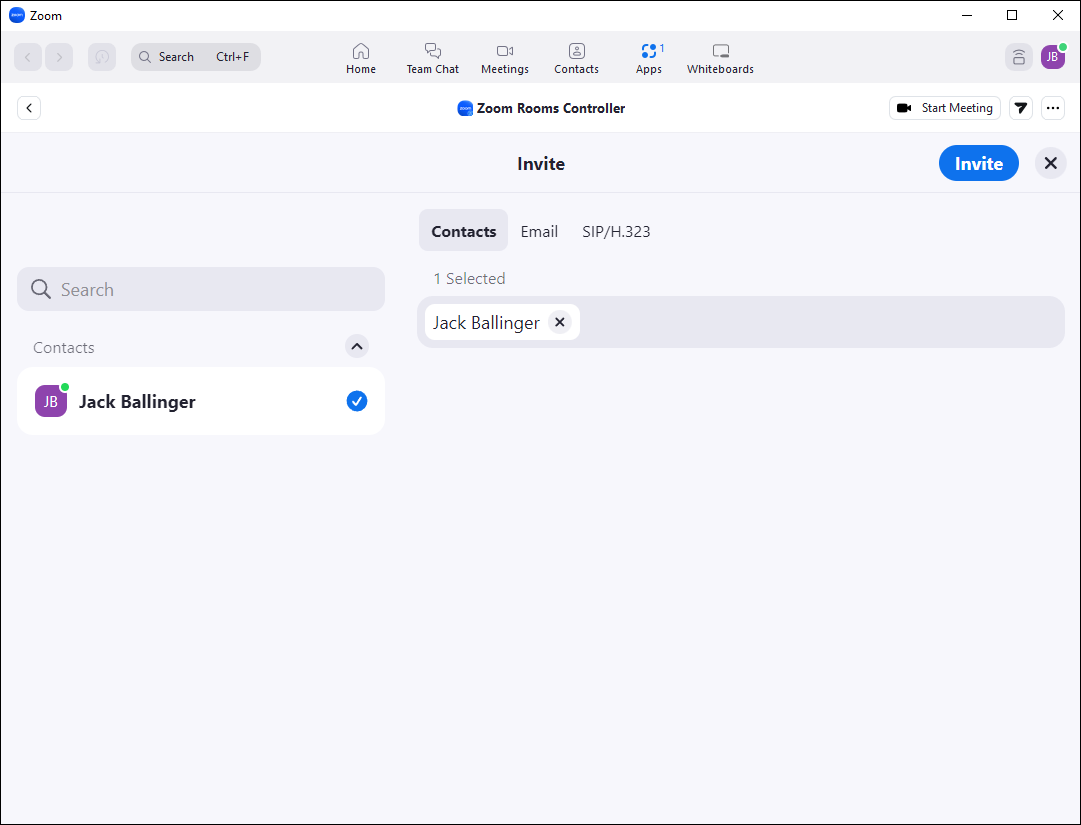The width and height of the screenshot is (1081, 825).
Task: Click the navigate forward arrow in toolbar
Action: point(59,57)
